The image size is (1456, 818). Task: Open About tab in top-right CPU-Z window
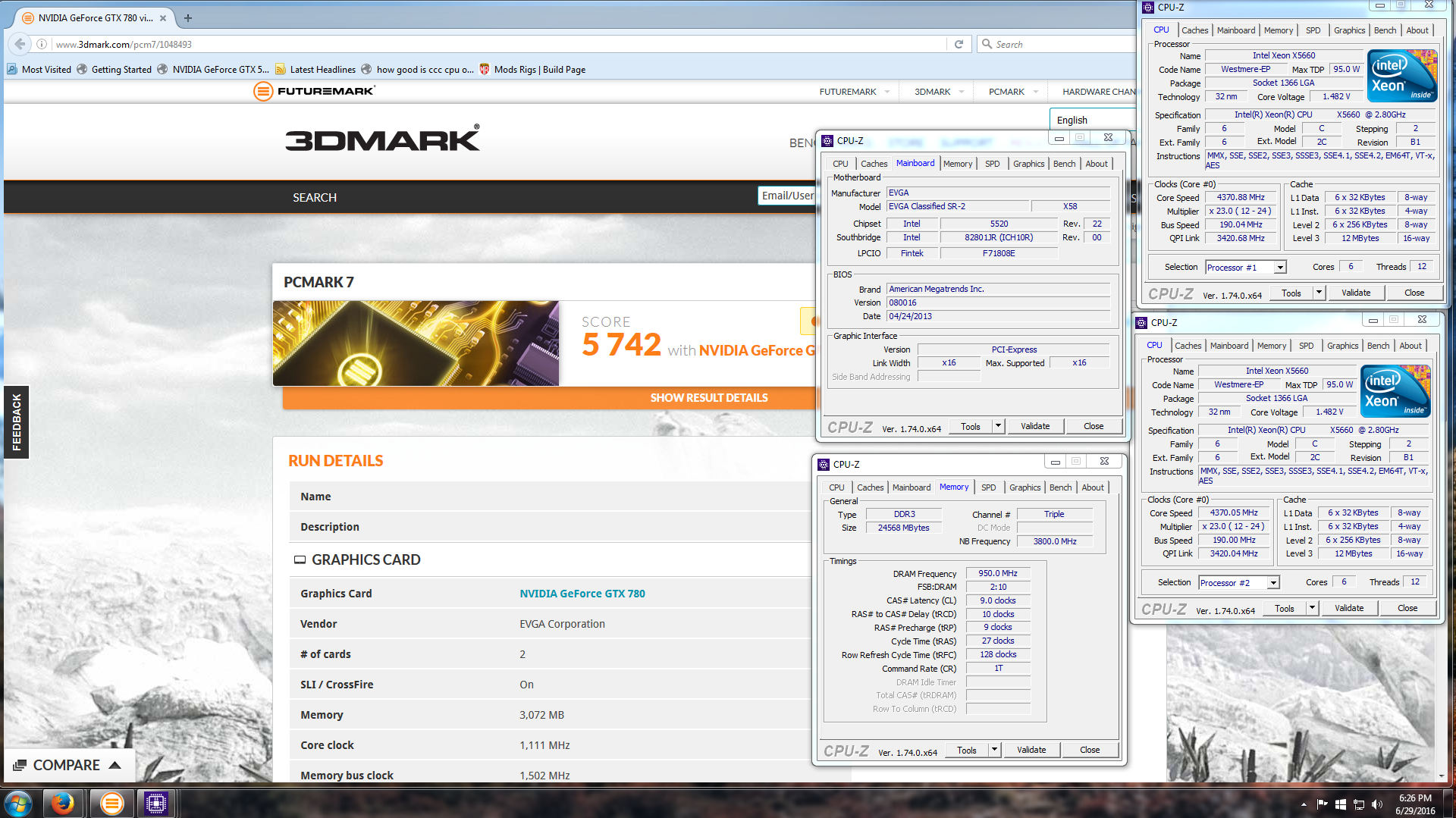point(1417,30)
